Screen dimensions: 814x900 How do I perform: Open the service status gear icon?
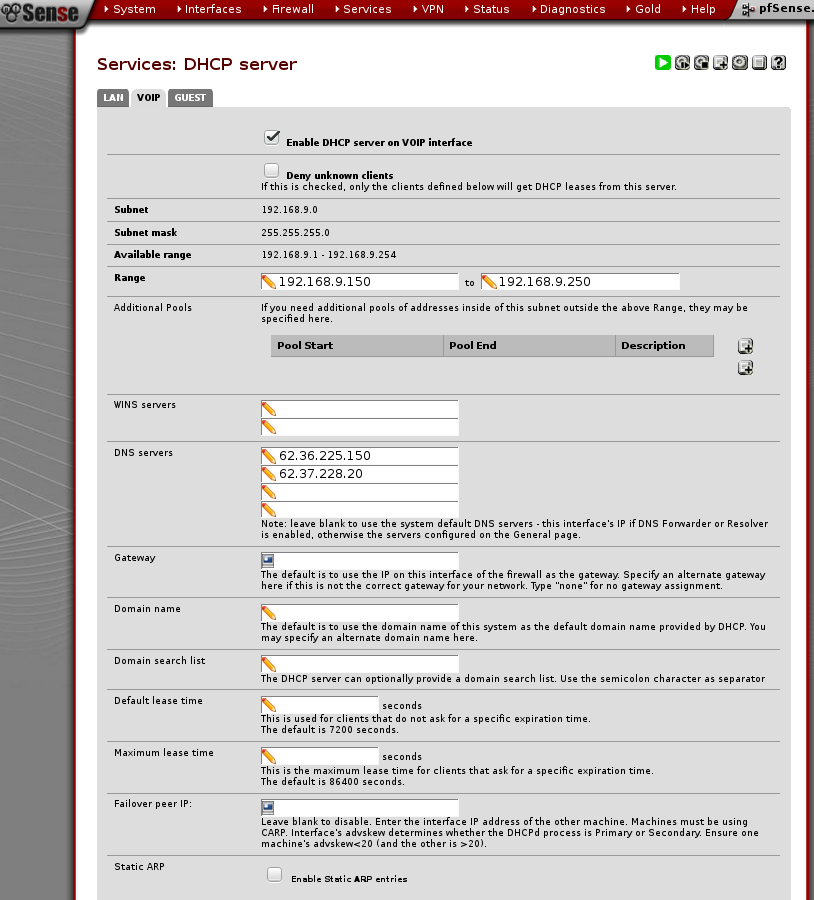(x=740, y=63)
